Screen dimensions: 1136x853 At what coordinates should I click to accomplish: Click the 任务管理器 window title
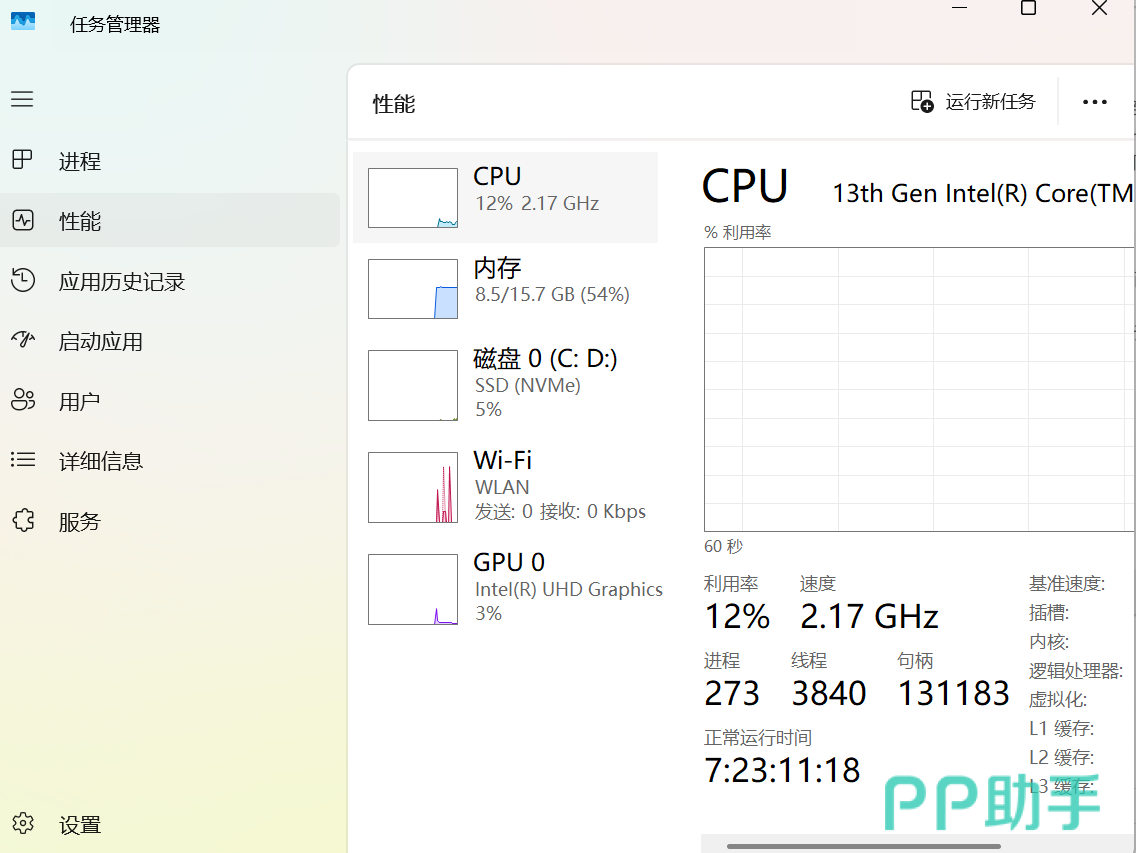tap(114, 25)
